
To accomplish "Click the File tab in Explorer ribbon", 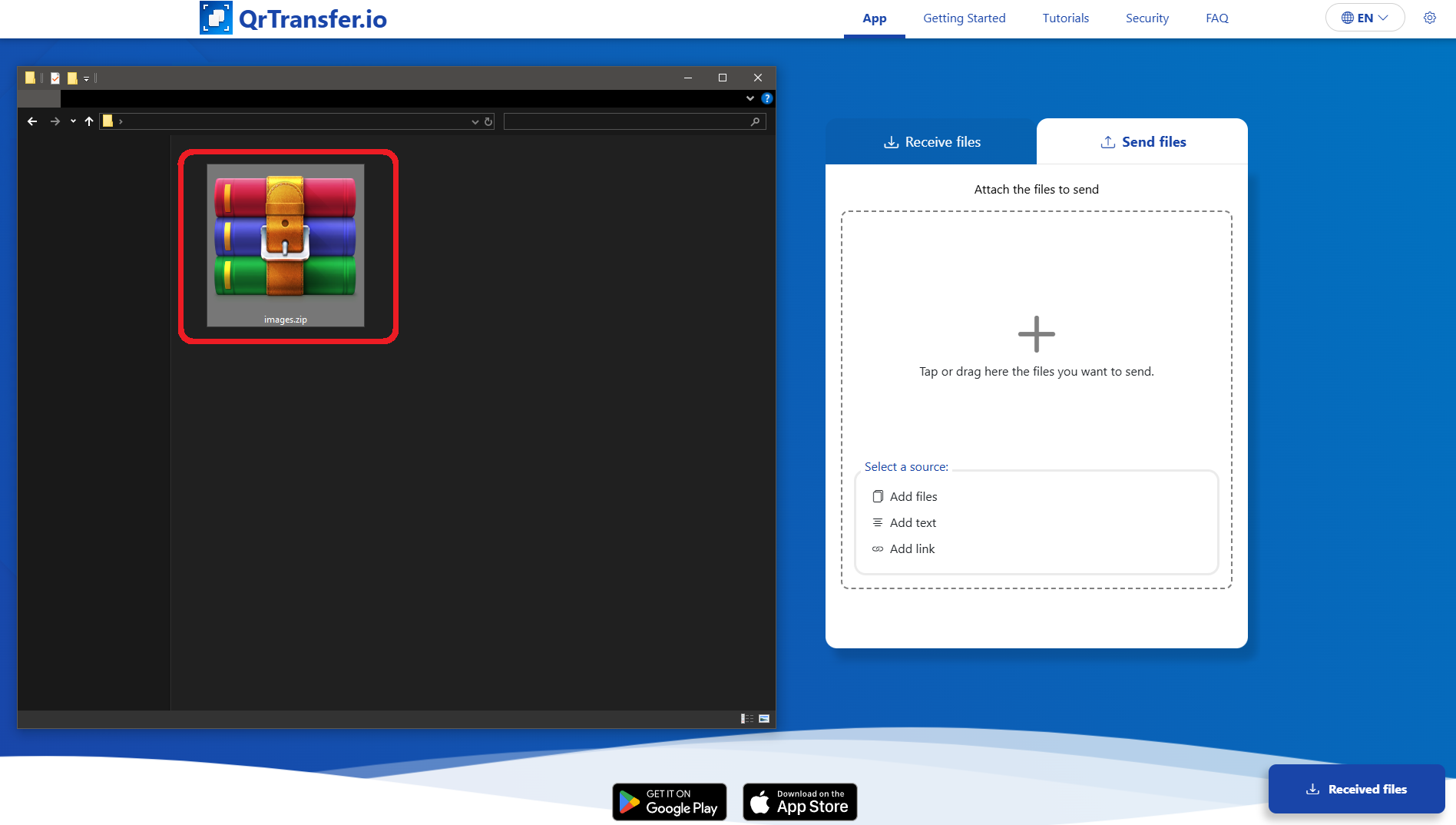I will 39,98.
